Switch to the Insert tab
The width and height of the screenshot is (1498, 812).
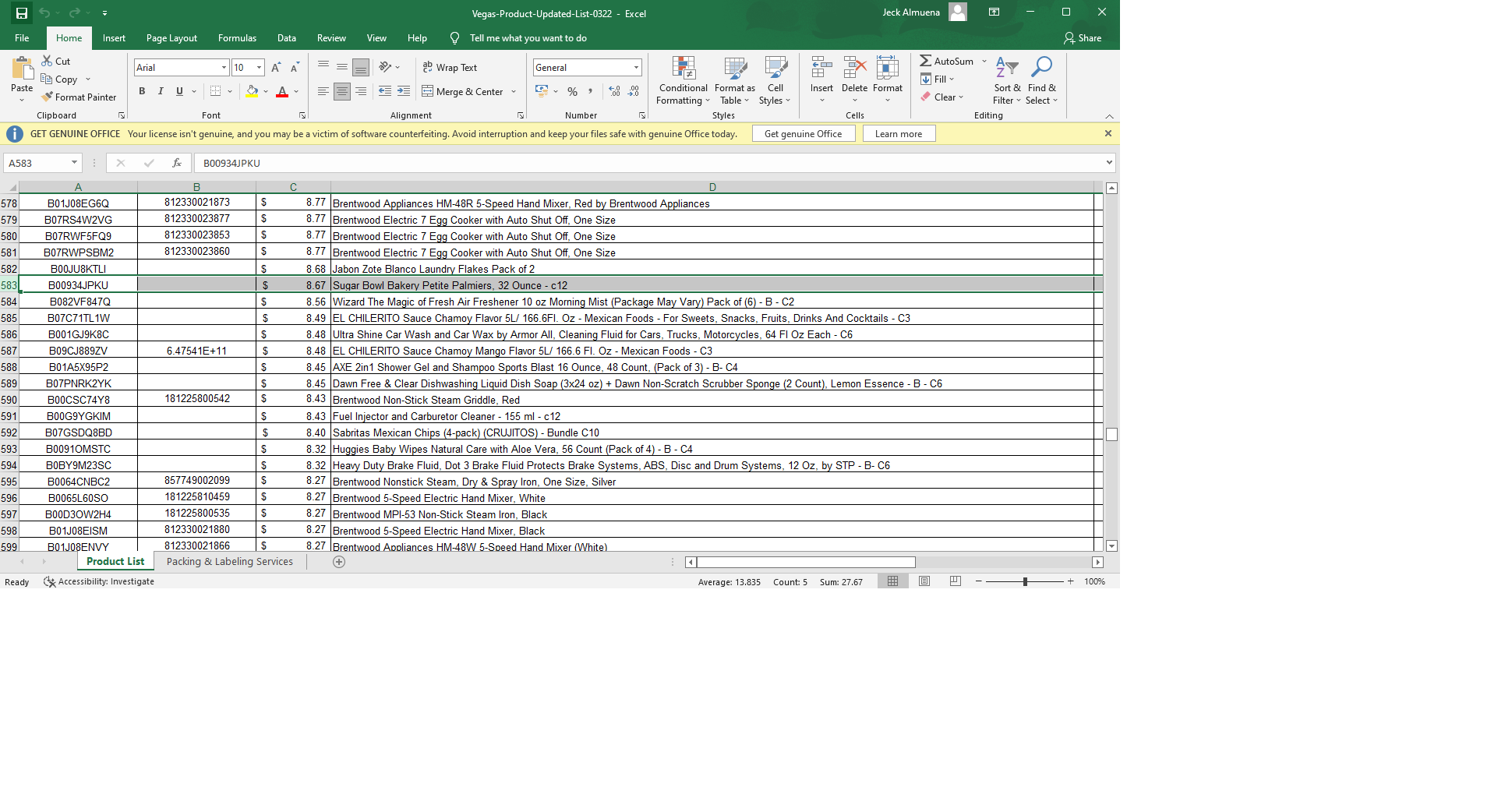(114, 38)
